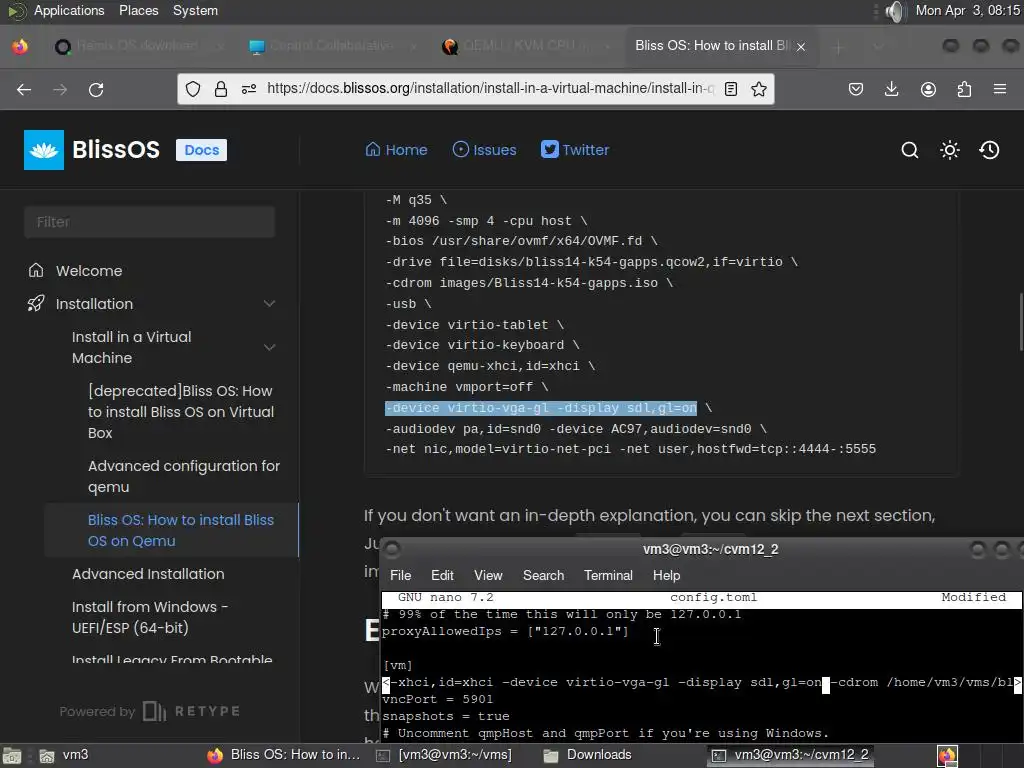
Task: Open the terminal Edit menu
Action: click(x=442, y=575)
